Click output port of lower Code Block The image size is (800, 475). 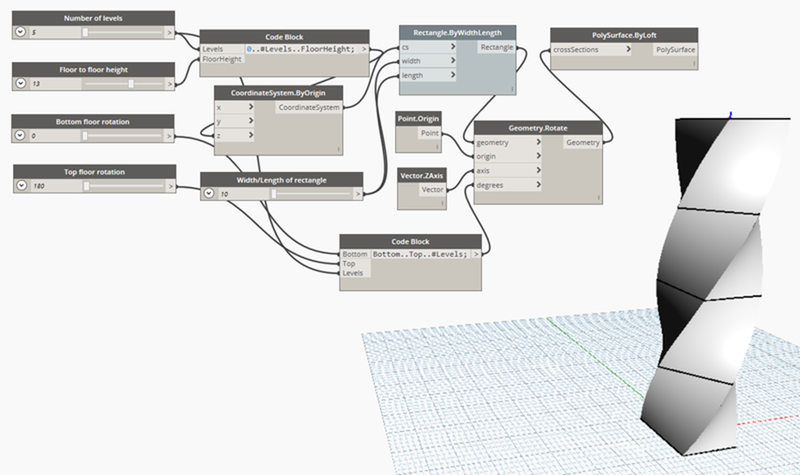pos(476,254)
